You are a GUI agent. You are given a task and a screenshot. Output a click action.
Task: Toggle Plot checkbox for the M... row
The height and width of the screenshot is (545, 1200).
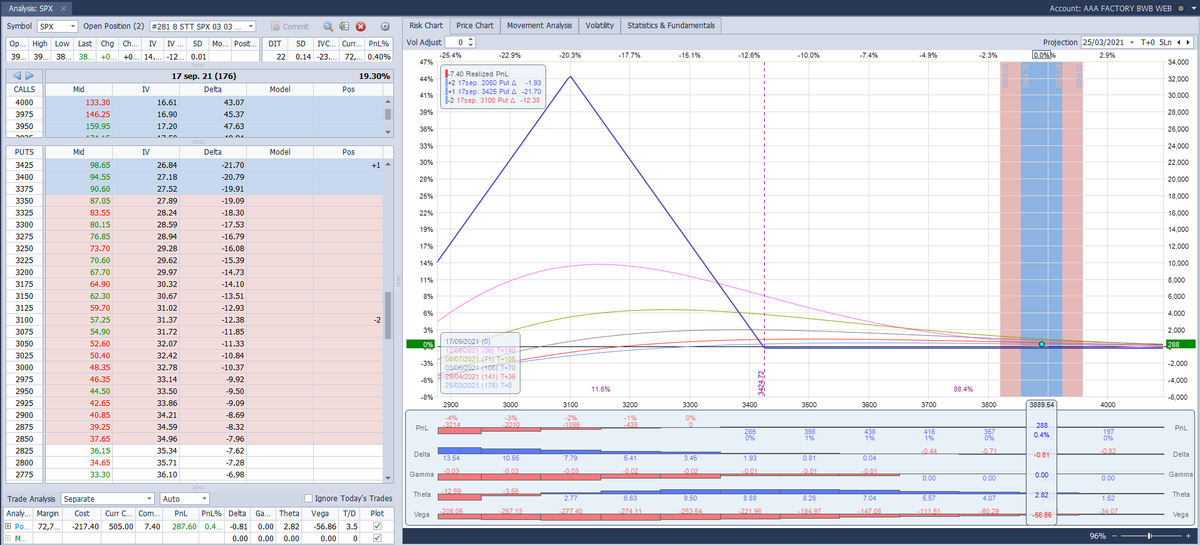[375, 538]
